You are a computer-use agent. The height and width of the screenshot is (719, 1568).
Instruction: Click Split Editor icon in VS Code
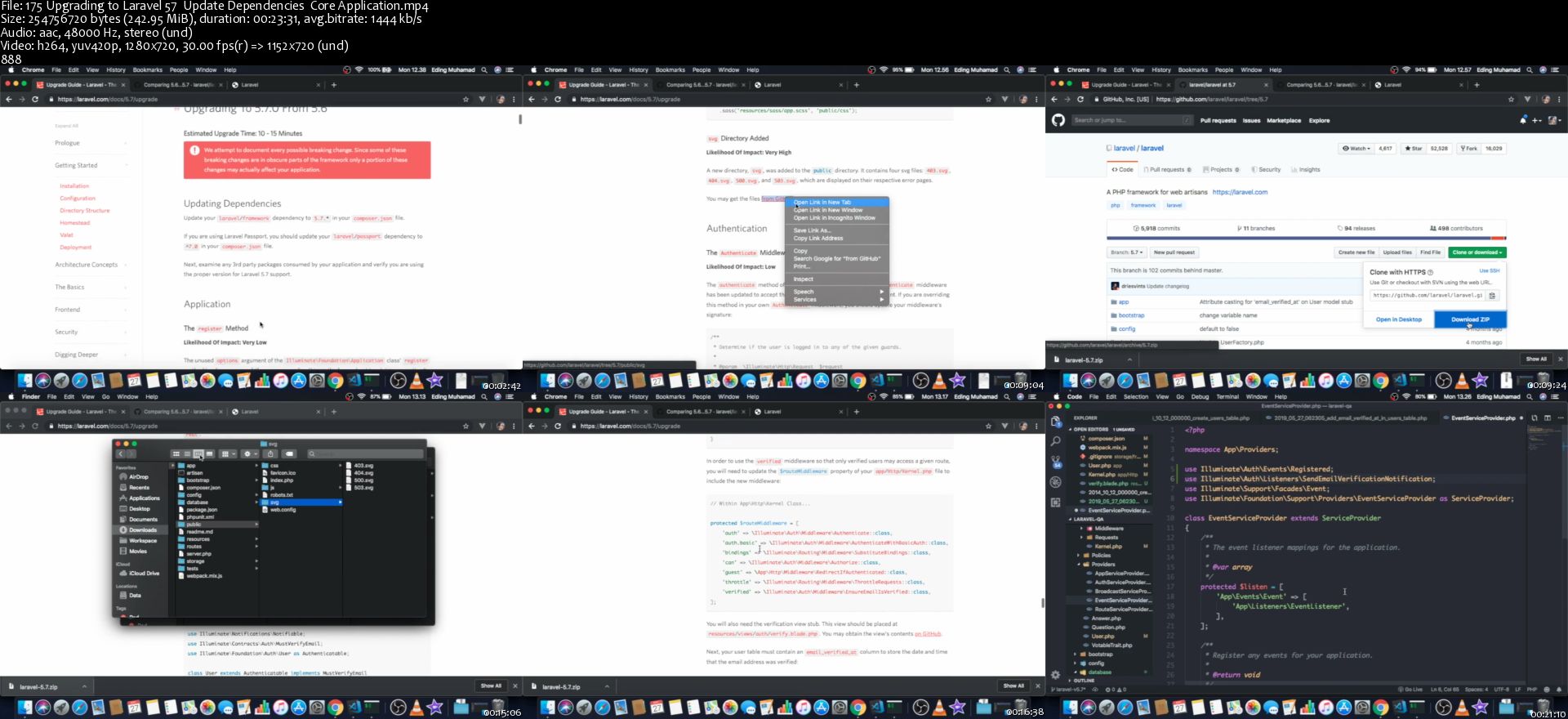tap(1547, 418)
